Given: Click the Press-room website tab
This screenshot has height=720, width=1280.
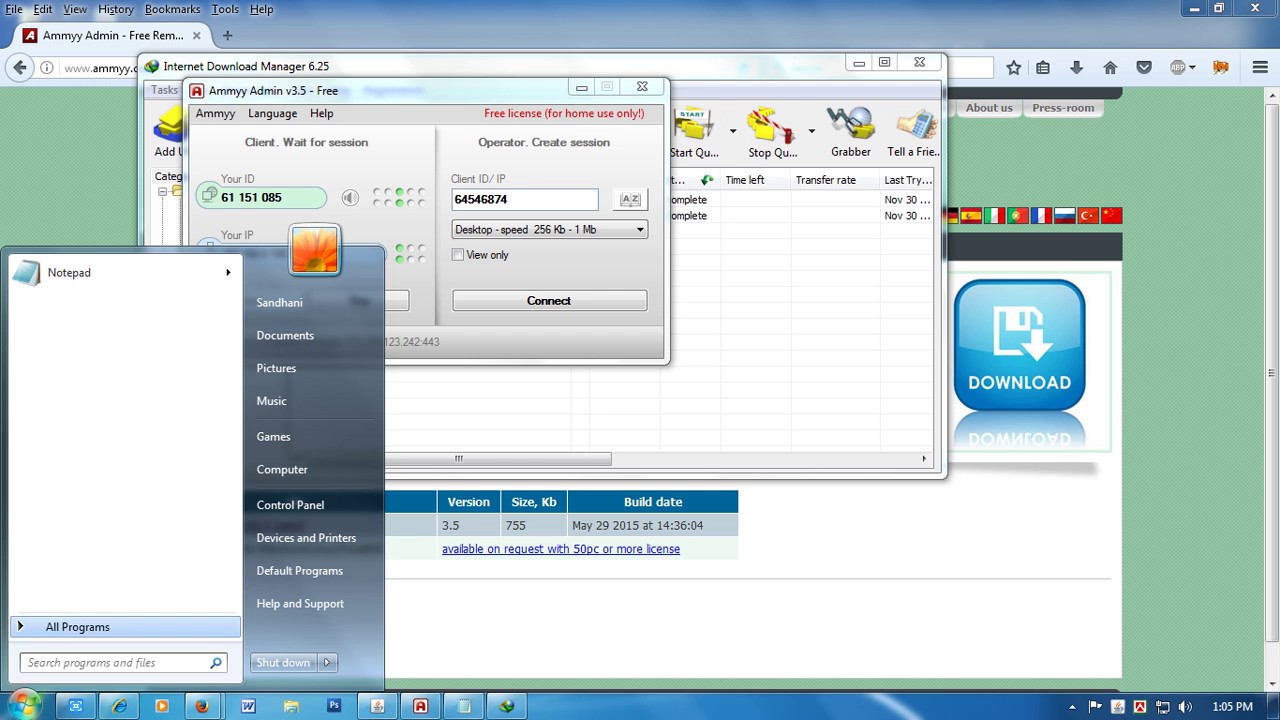Looking at the screenshot, I should [x=1063, y=108].
